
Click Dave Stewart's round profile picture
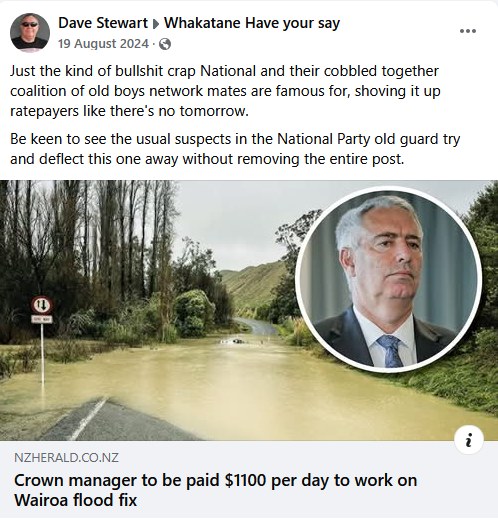pyautogui.click(x=30, y=32)
